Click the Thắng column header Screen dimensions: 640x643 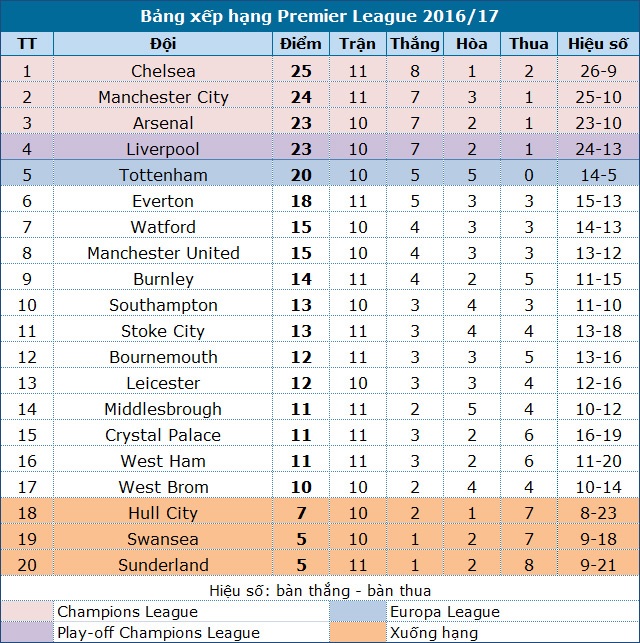click(x=414, y=44)
